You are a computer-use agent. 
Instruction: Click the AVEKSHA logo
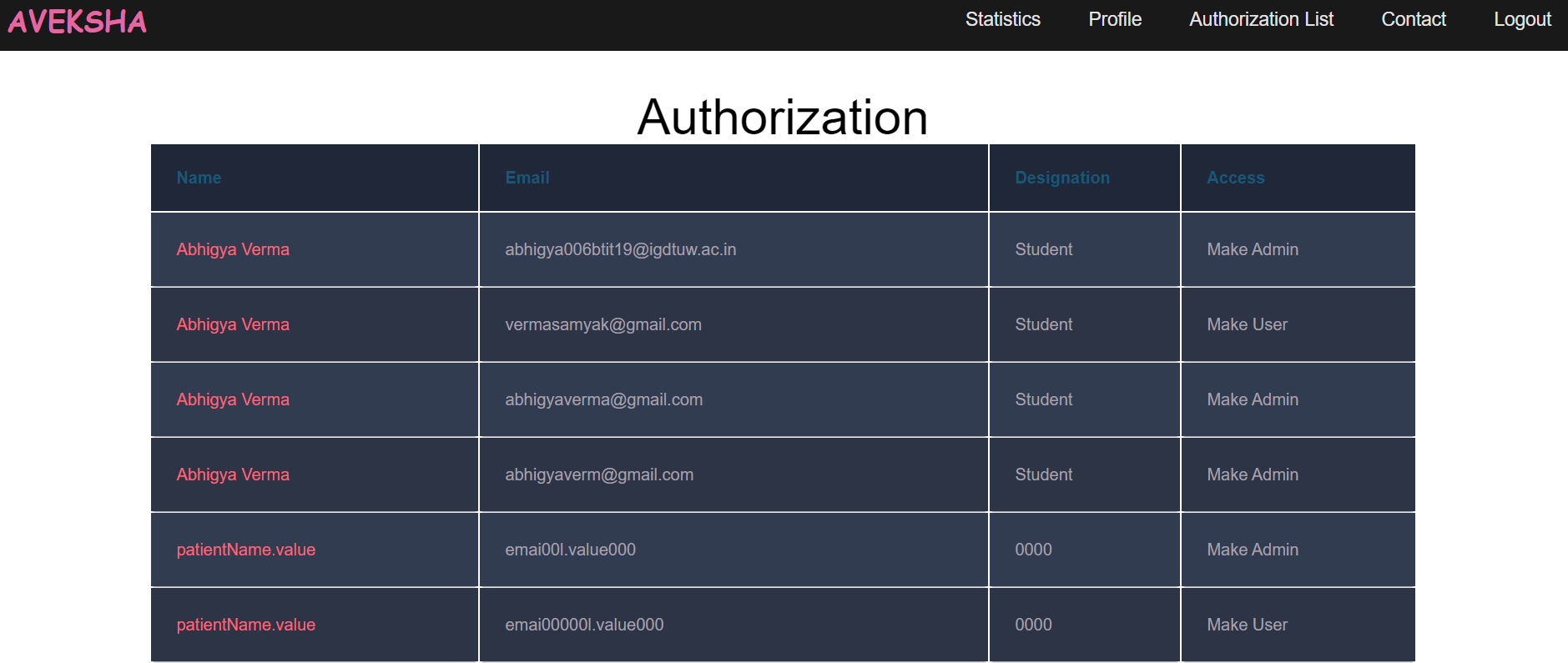tap(78, 22)
